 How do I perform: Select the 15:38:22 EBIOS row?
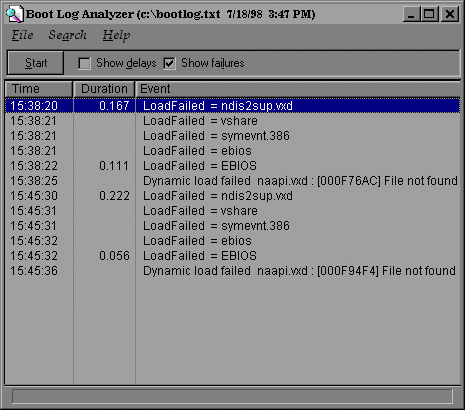coord(233,166)
